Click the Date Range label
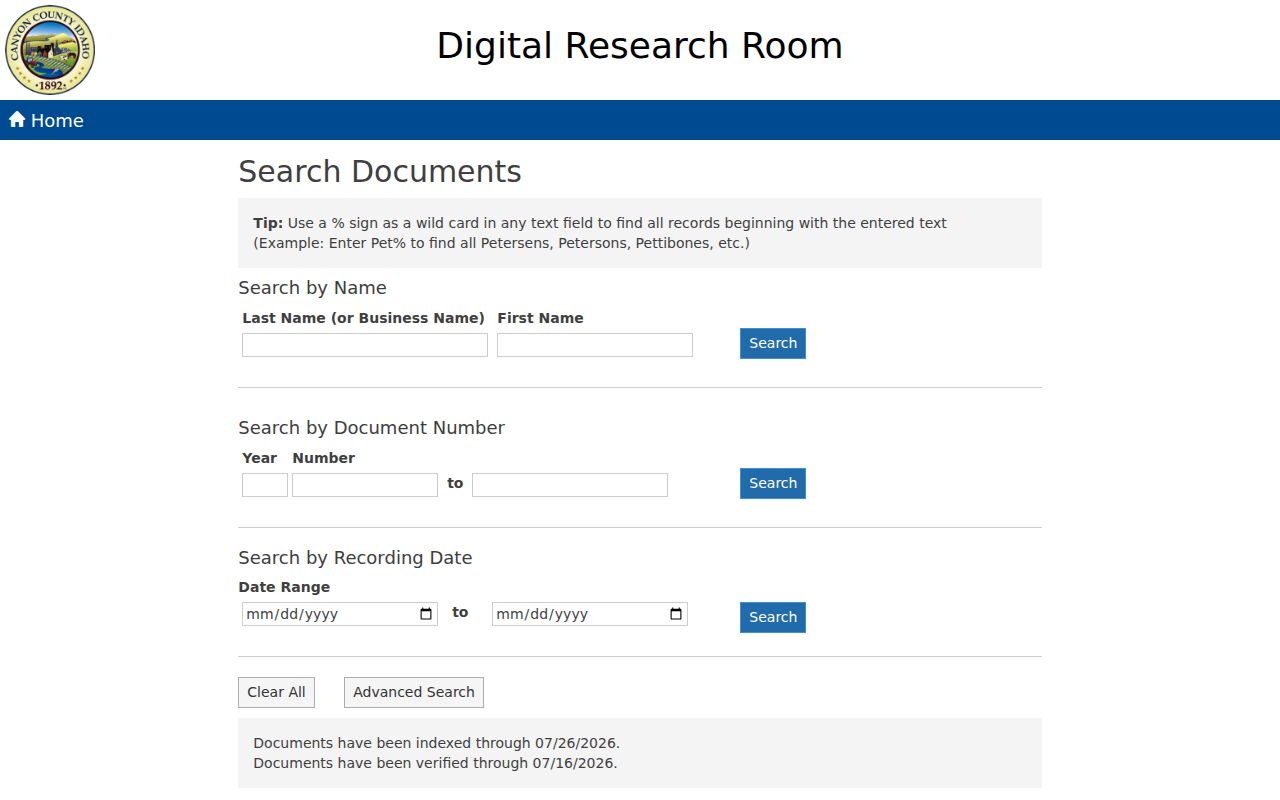The image size is (1280, 800). [x=284, y=587]
